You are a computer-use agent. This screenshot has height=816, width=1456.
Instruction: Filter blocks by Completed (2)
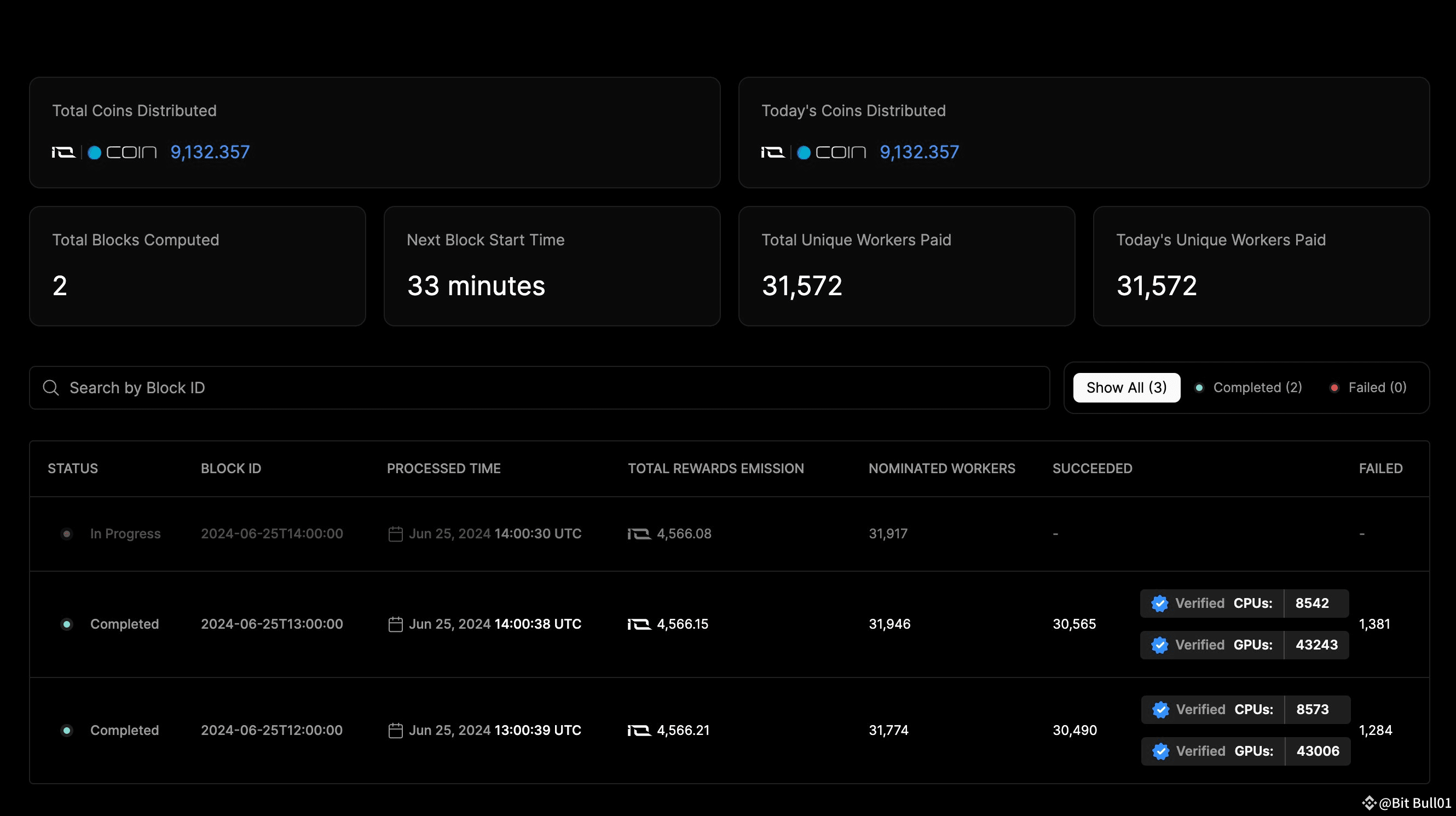pos(1249,388)
